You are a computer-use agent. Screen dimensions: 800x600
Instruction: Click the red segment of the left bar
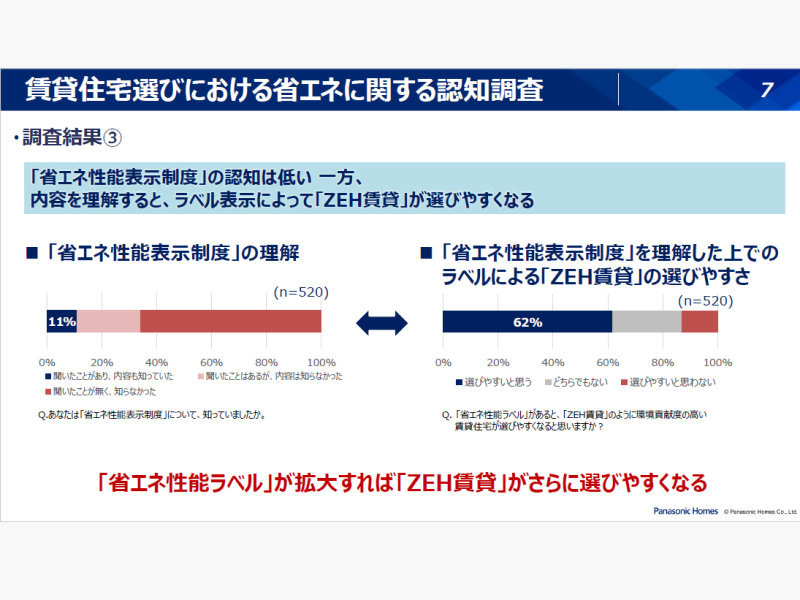click(x=230, y=321)
